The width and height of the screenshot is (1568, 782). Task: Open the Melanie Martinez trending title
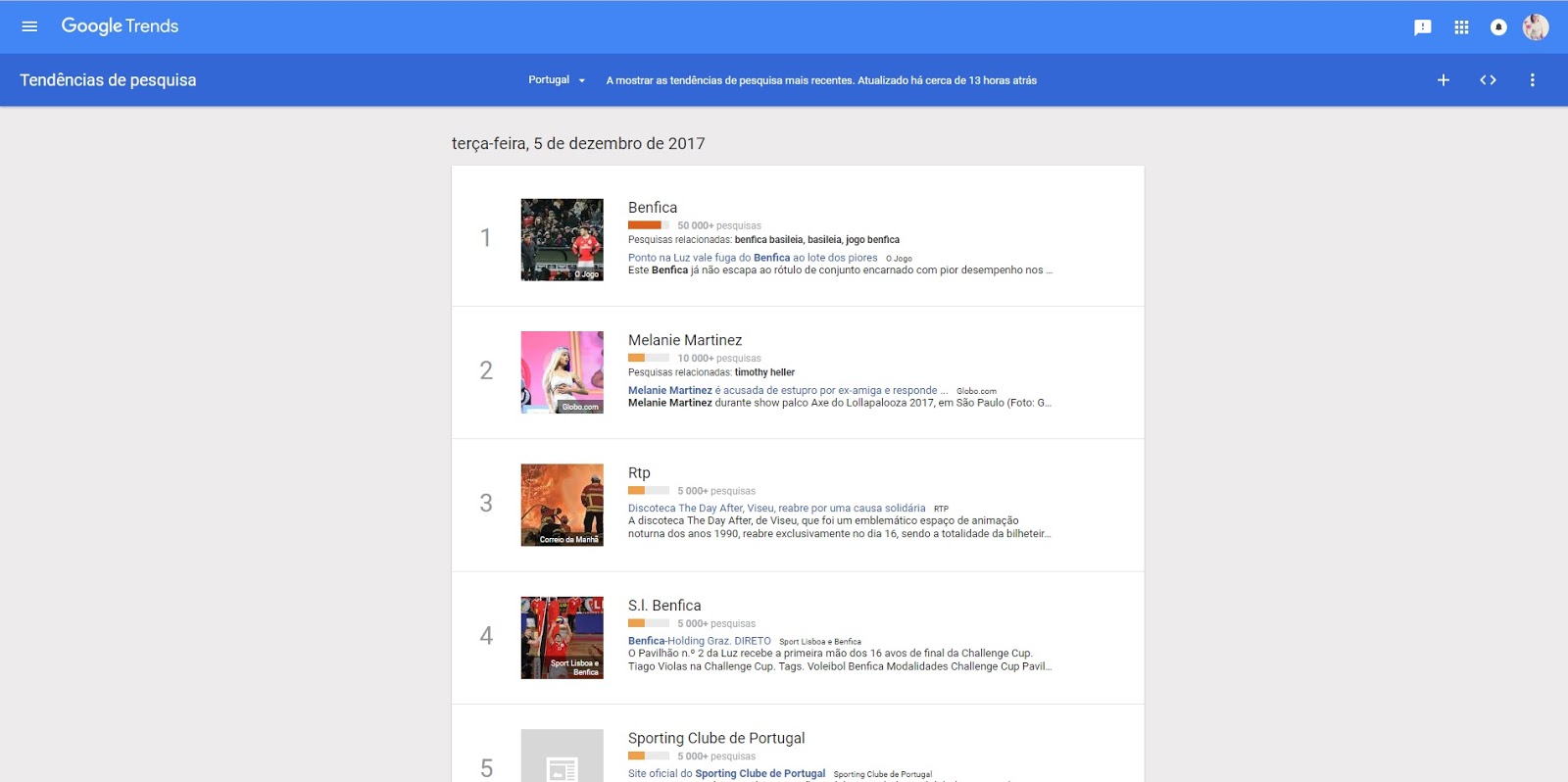(685, 340)
